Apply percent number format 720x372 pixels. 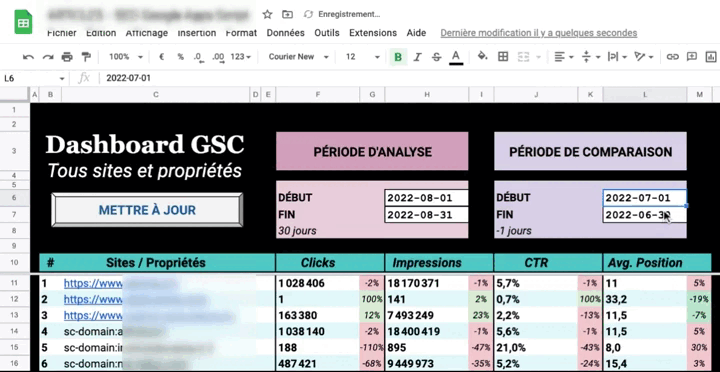180,57
